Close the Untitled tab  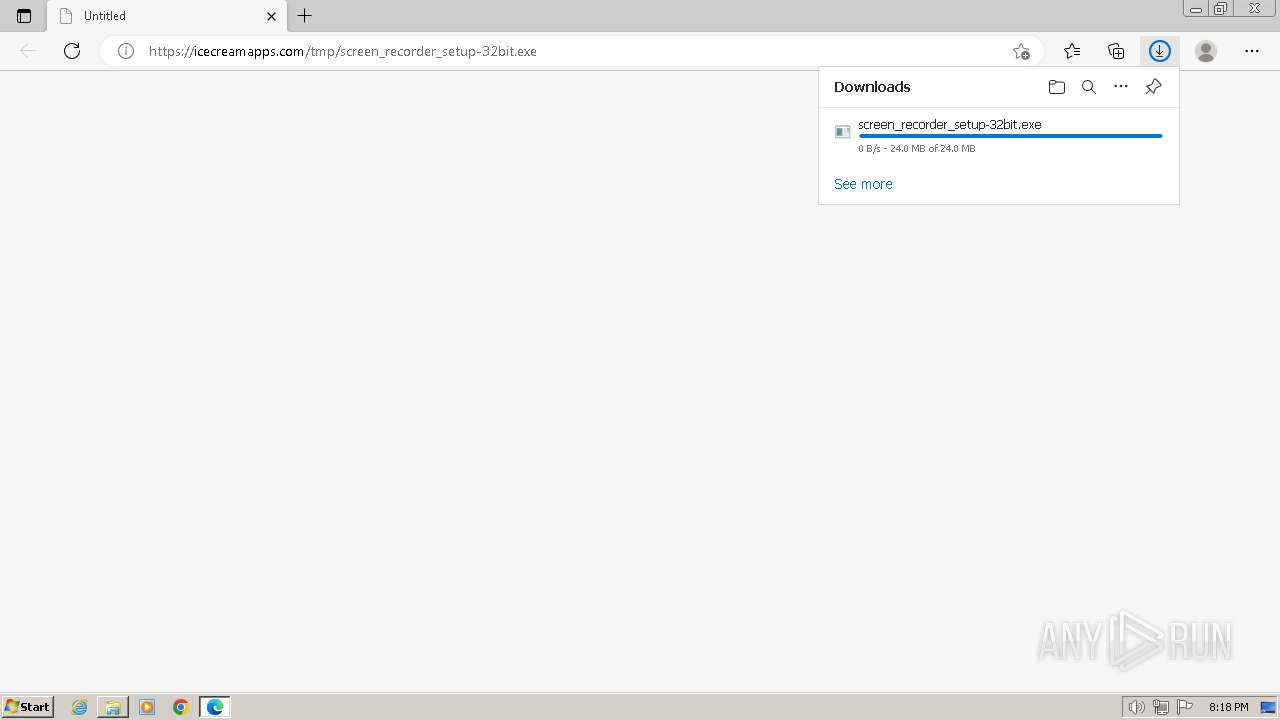271,16
